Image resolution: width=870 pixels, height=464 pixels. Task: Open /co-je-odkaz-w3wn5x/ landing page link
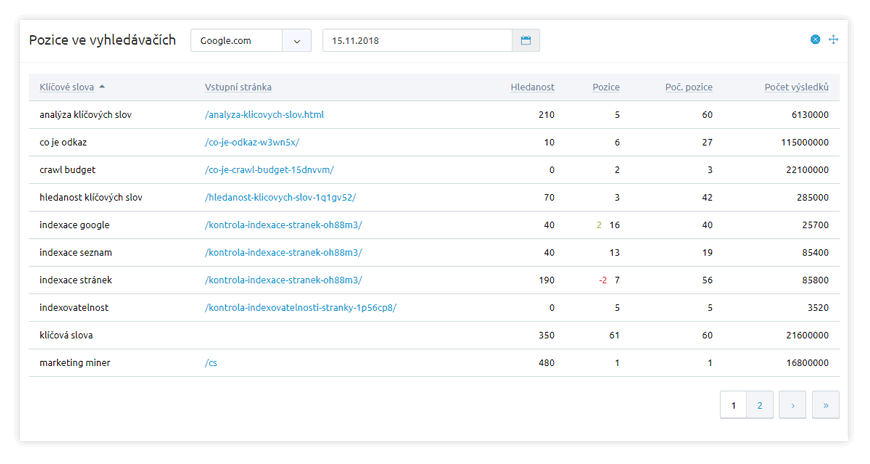(x=251, y=143)
